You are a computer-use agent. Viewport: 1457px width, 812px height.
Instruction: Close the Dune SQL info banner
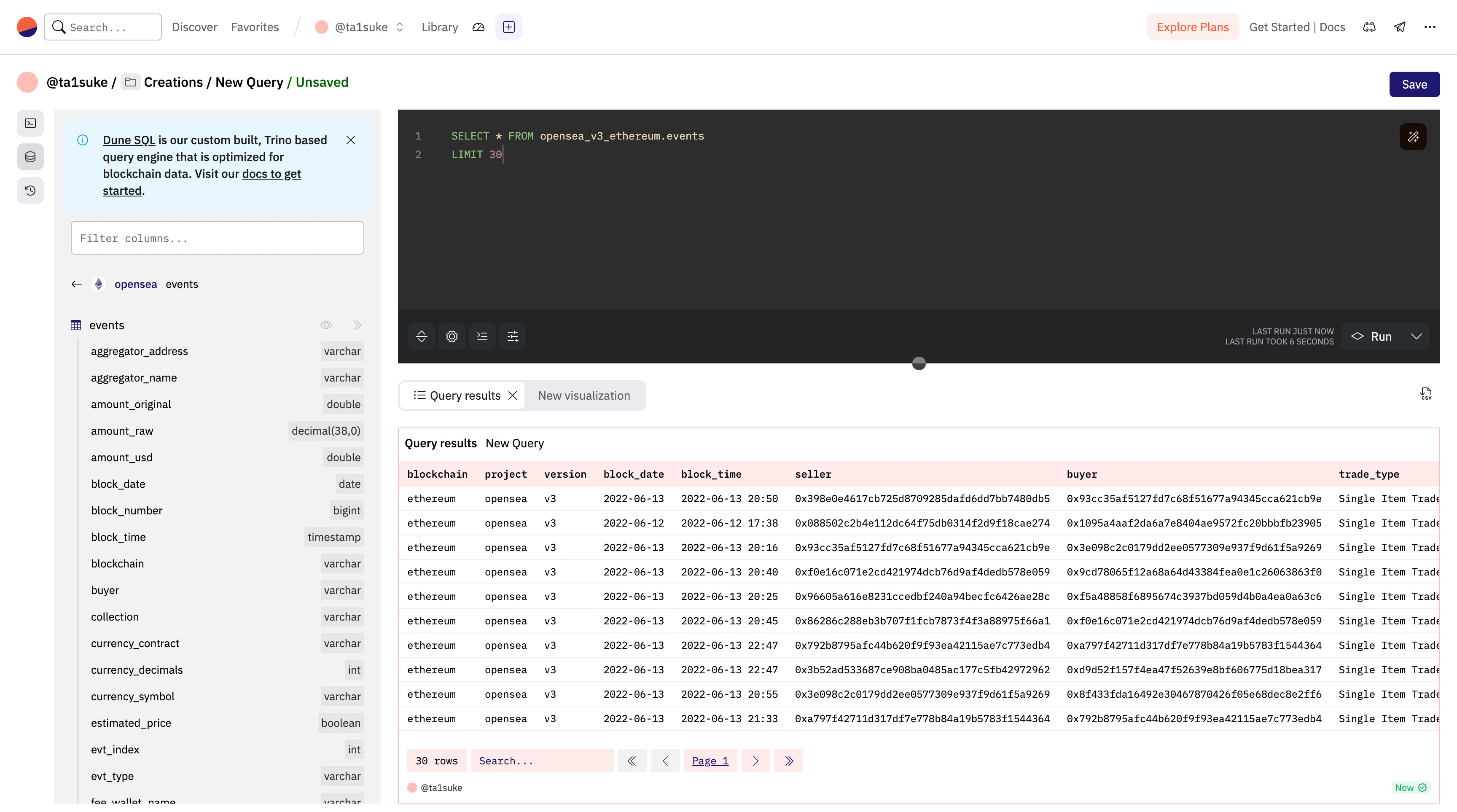(x=351, y=140)
